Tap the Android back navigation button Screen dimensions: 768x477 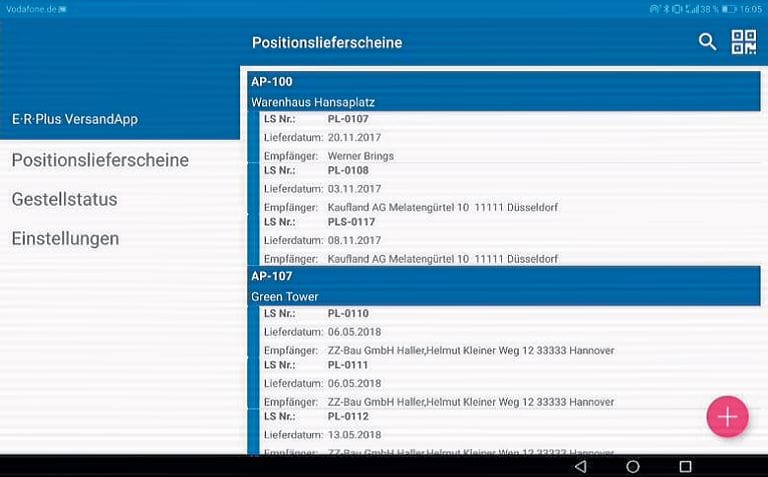[x=580, y=467]
